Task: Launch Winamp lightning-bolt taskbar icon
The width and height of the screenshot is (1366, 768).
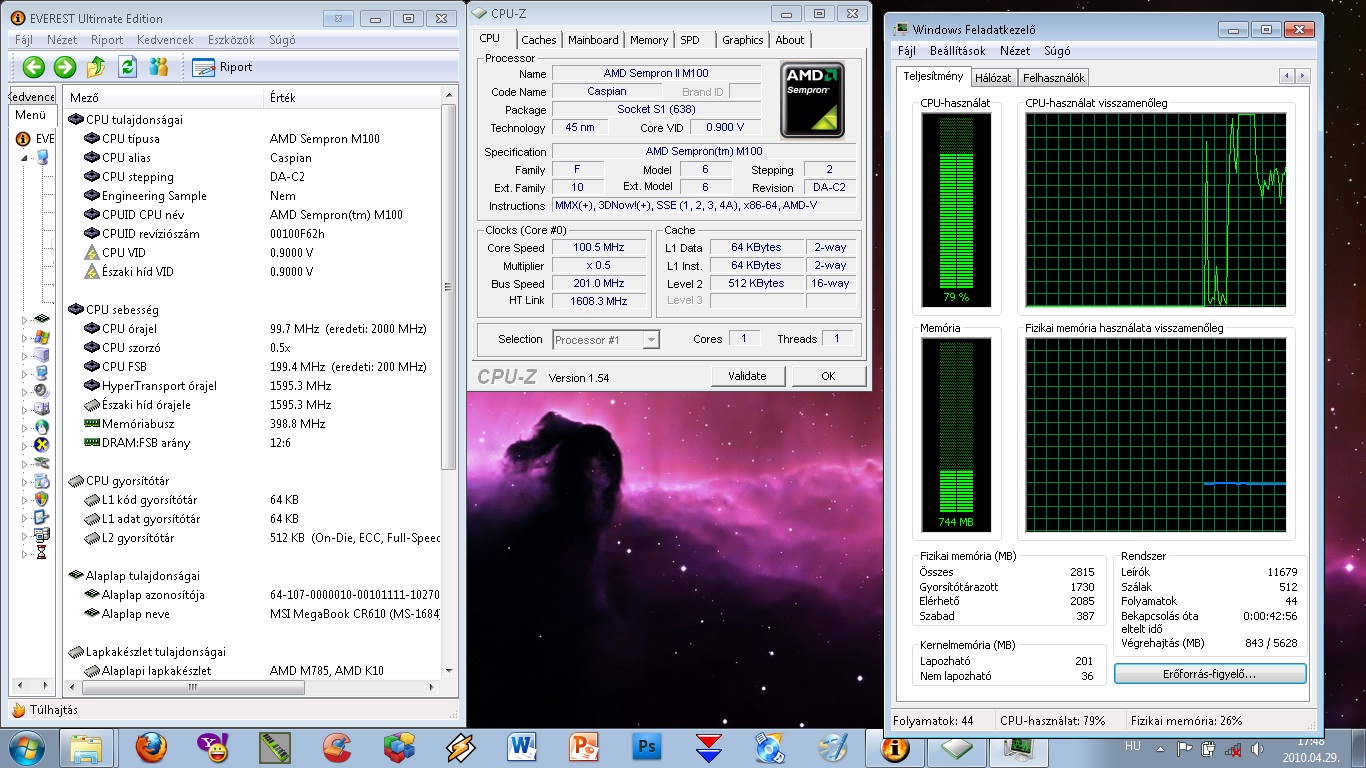Action: click(x=460, y=748)
